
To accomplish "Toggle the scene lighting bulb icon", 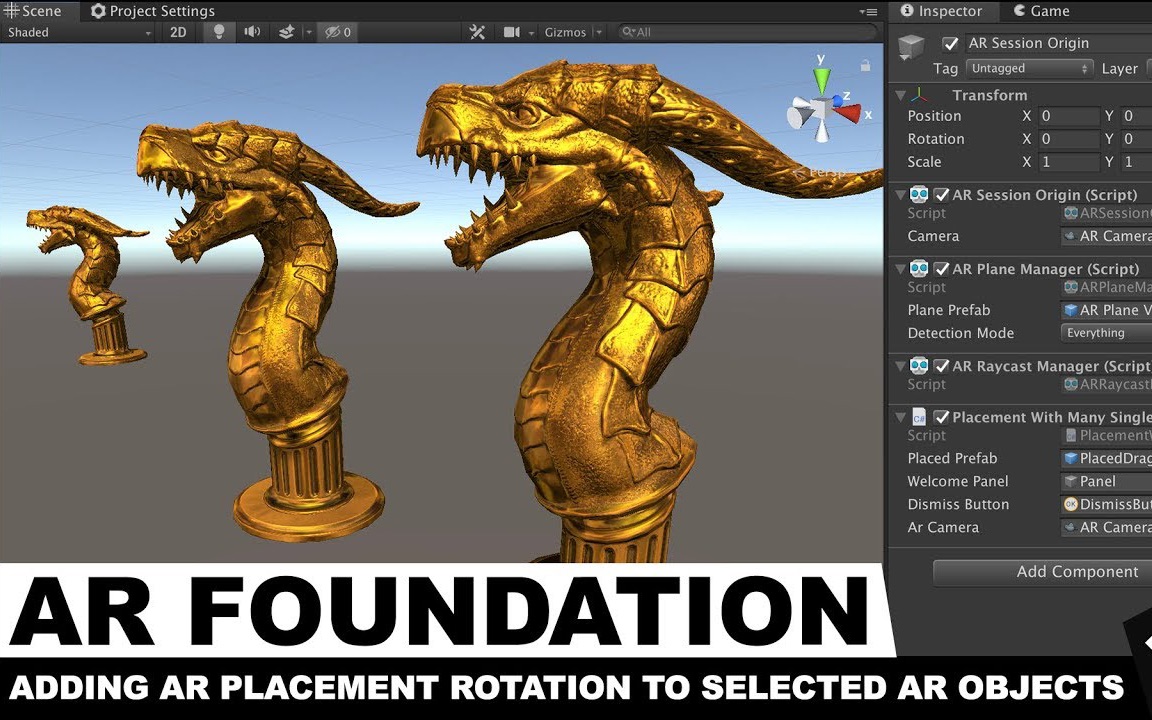I will coord(219,32).
